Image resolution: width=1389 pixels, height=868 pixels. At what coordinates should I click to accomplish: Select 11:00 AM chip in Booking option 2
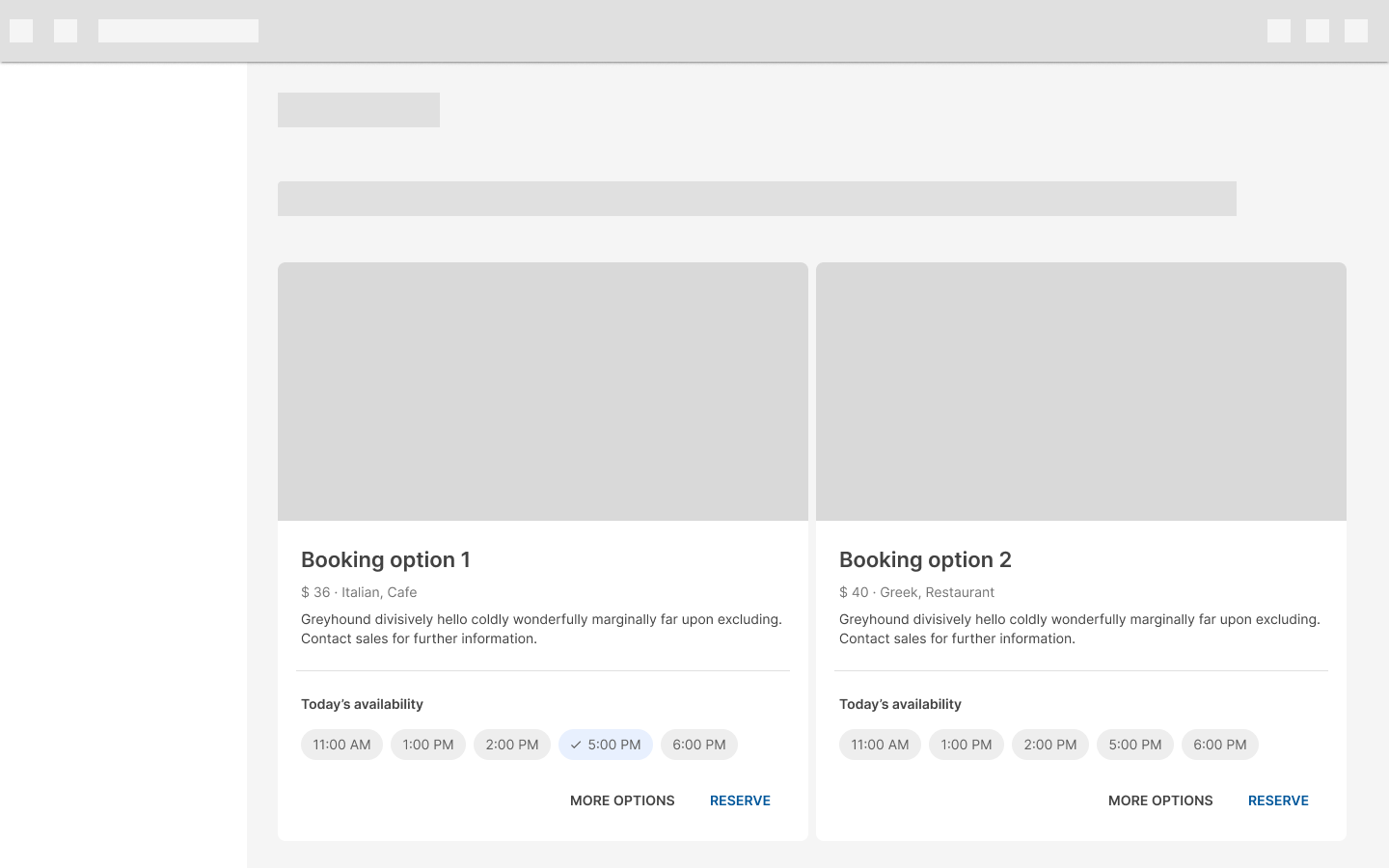[880, 745]
